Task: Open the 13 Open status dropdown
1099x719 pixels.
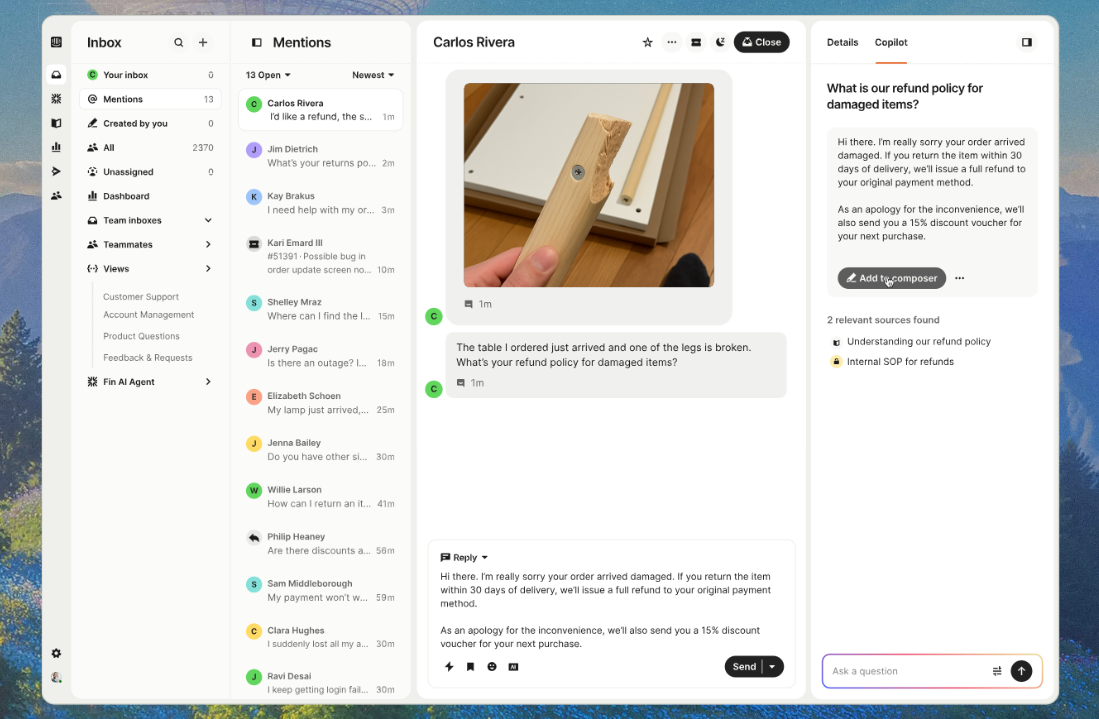Action: pyautogui.click(x=268, y=75)
